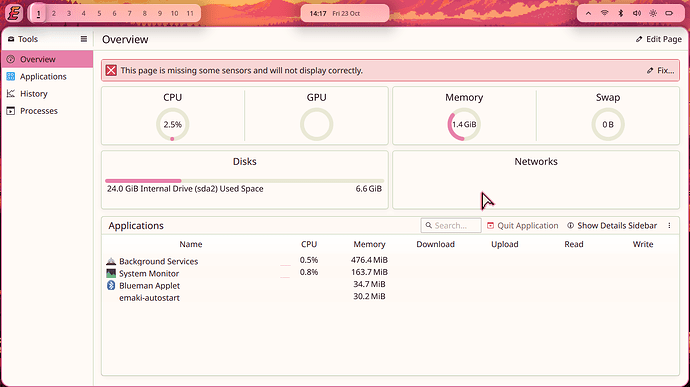Click the Applications grid sidebar icon
This screenshot has width=690, height=387.
pyautogui.click(x=11, y=76)
